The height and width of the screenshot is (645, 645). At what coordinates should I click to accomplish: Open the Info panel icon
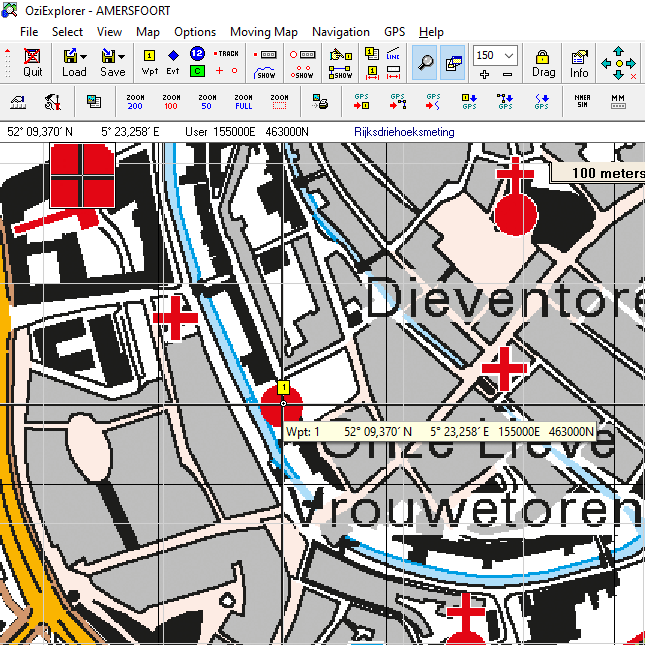(x=579, y=62)
